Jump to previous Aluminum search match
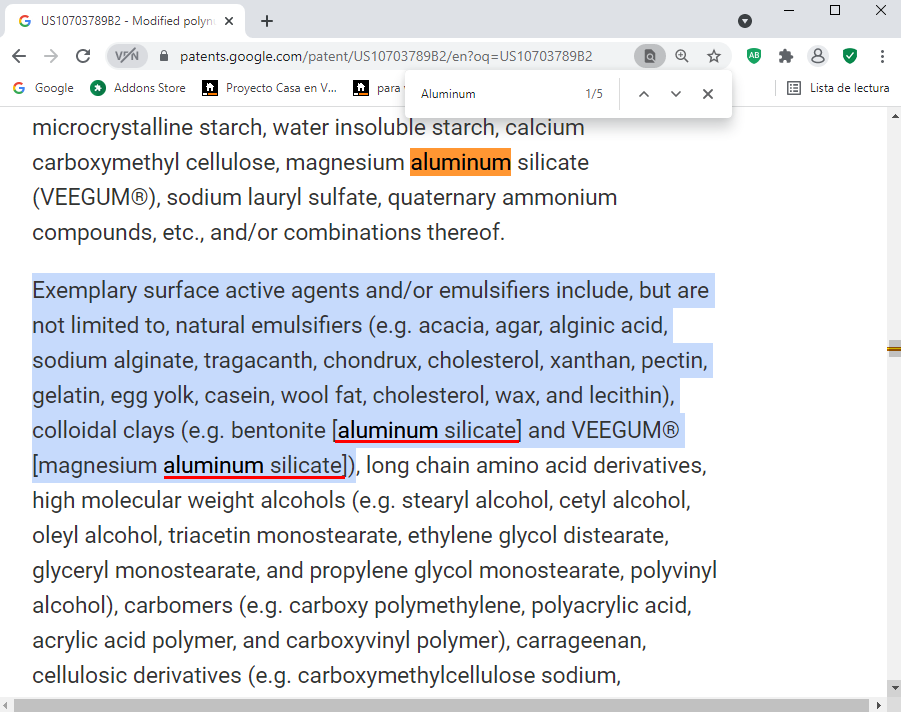901x712 pixels. click(x=644, y=94)
